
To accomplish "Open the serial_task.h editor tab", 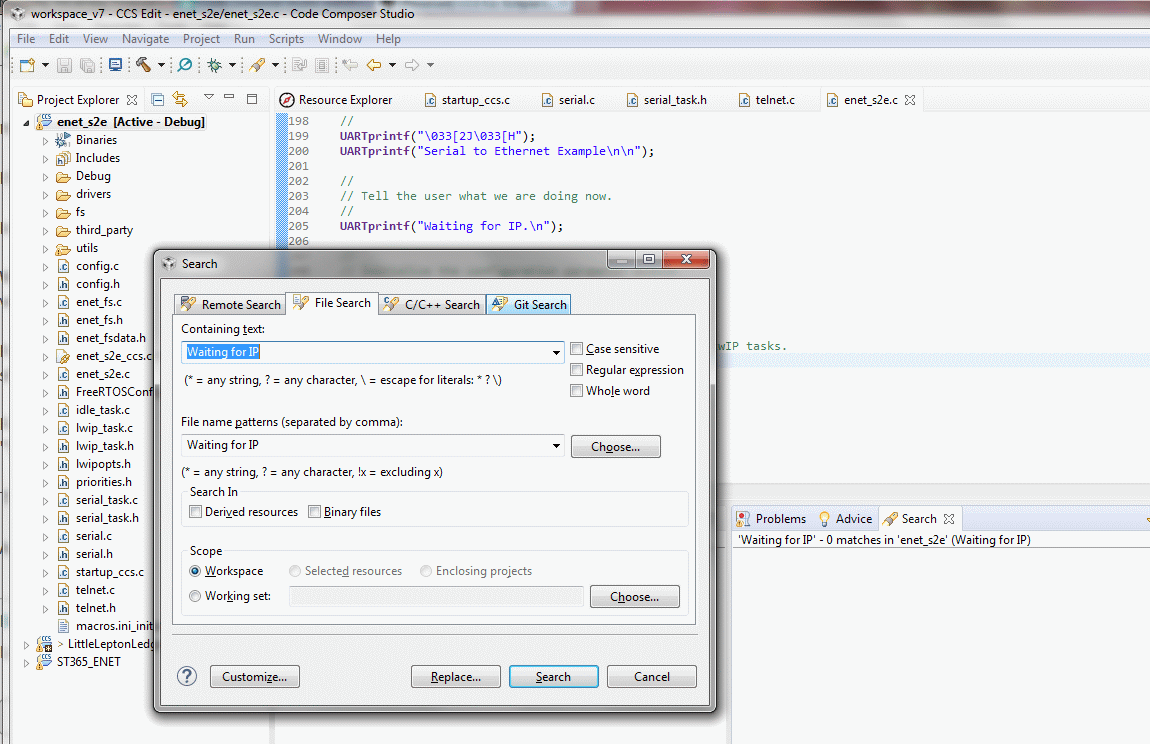I will point(667,100).
